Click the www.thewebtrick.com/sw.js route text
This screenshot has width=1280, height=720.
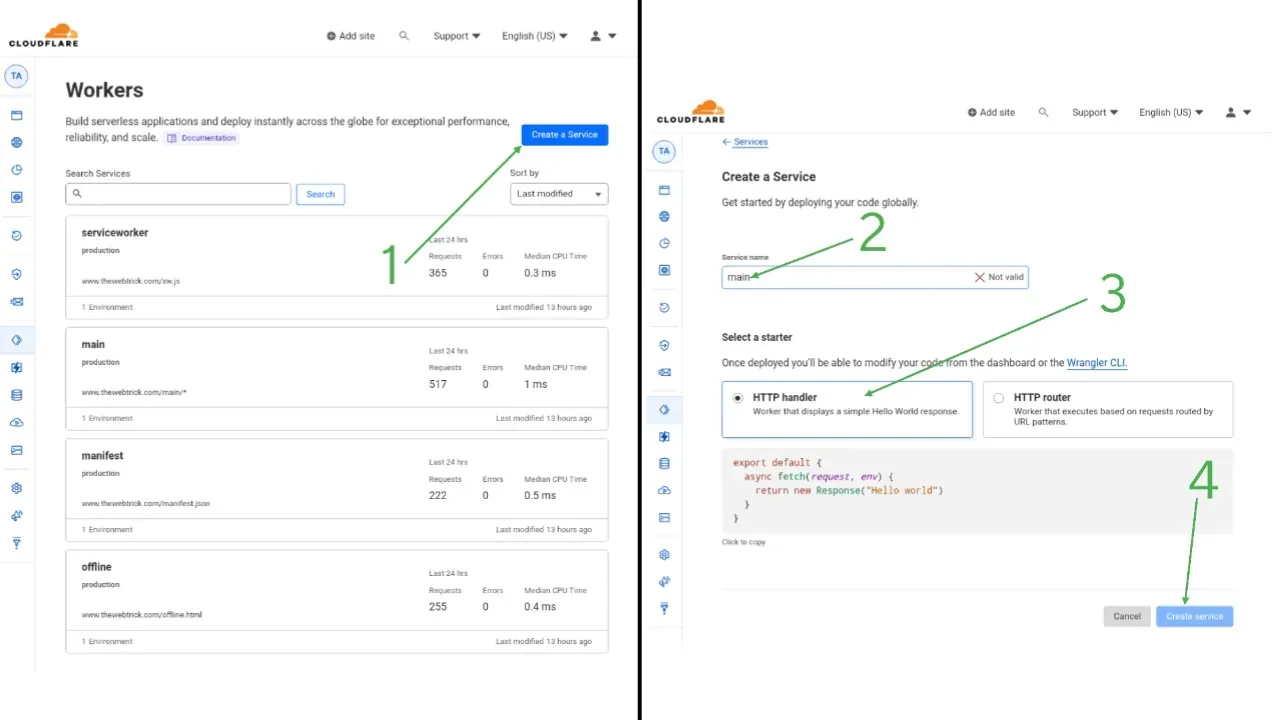click(x=131, y=281)
